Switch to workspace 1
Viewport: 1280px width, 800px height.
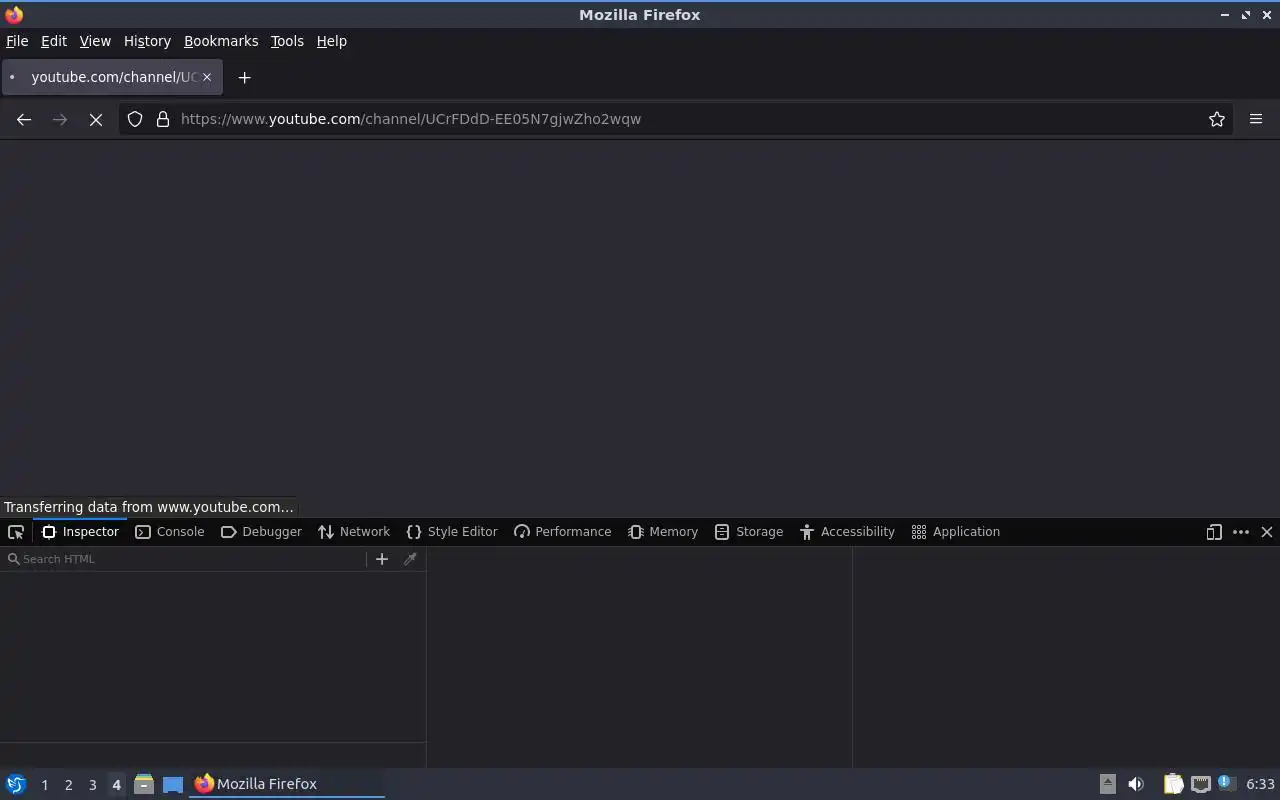tap(44, 785)
